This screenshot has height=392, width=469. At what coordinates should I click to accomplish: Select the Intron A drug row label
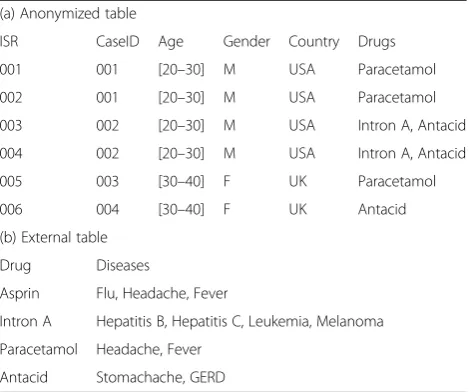[x=26, y=322]
